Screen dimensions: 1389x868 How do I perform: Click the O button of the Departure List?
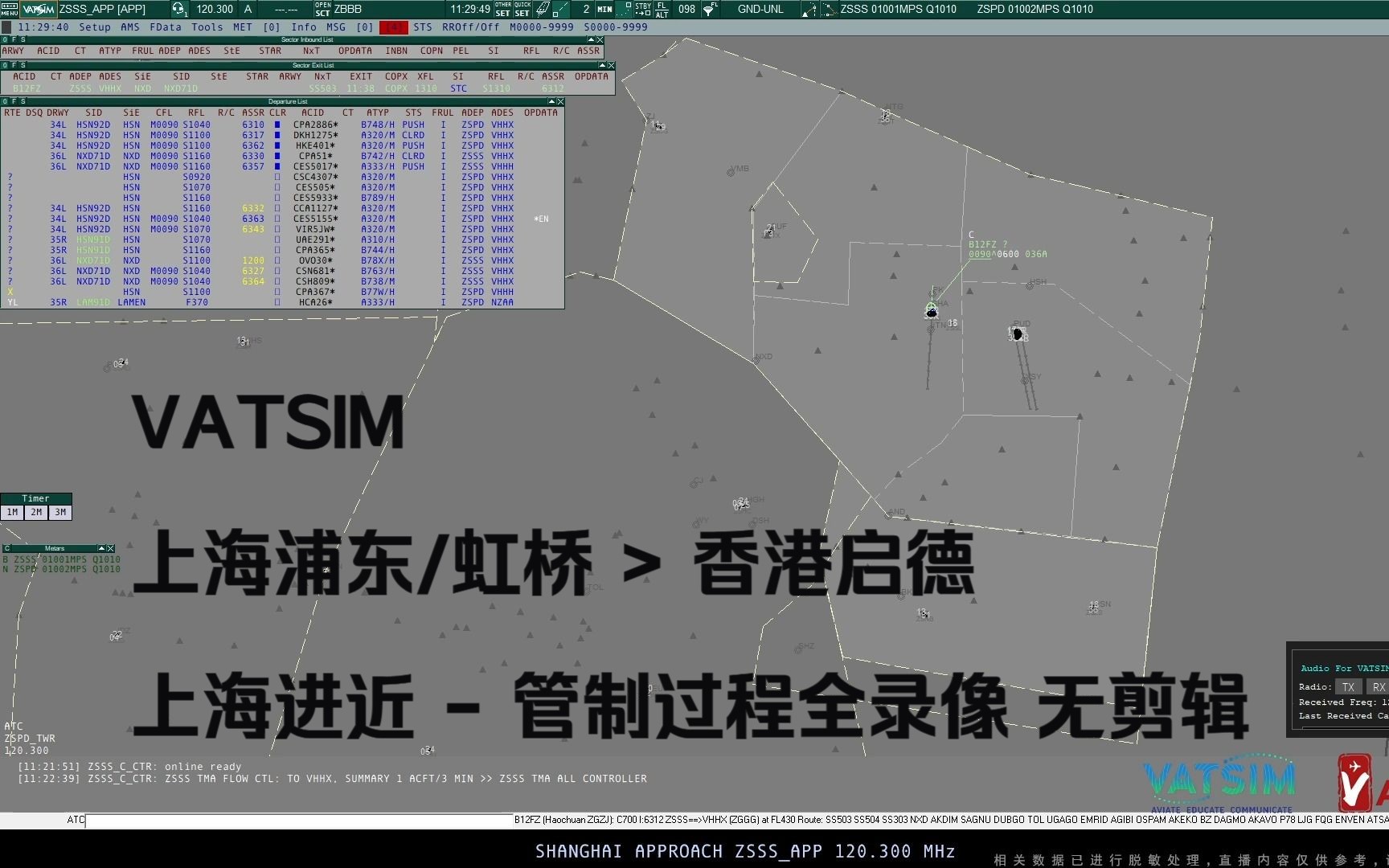click(5, 102)
